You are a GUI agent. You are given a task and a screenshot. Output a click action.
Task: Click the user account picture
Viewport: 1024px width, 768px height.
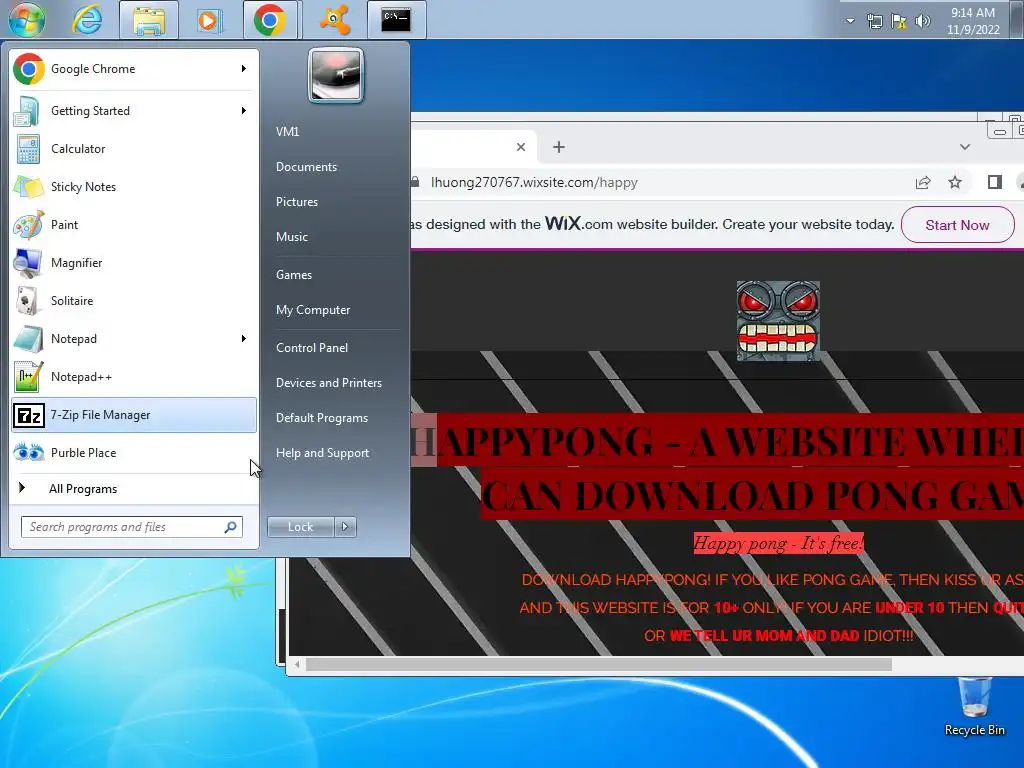point(336,76)
